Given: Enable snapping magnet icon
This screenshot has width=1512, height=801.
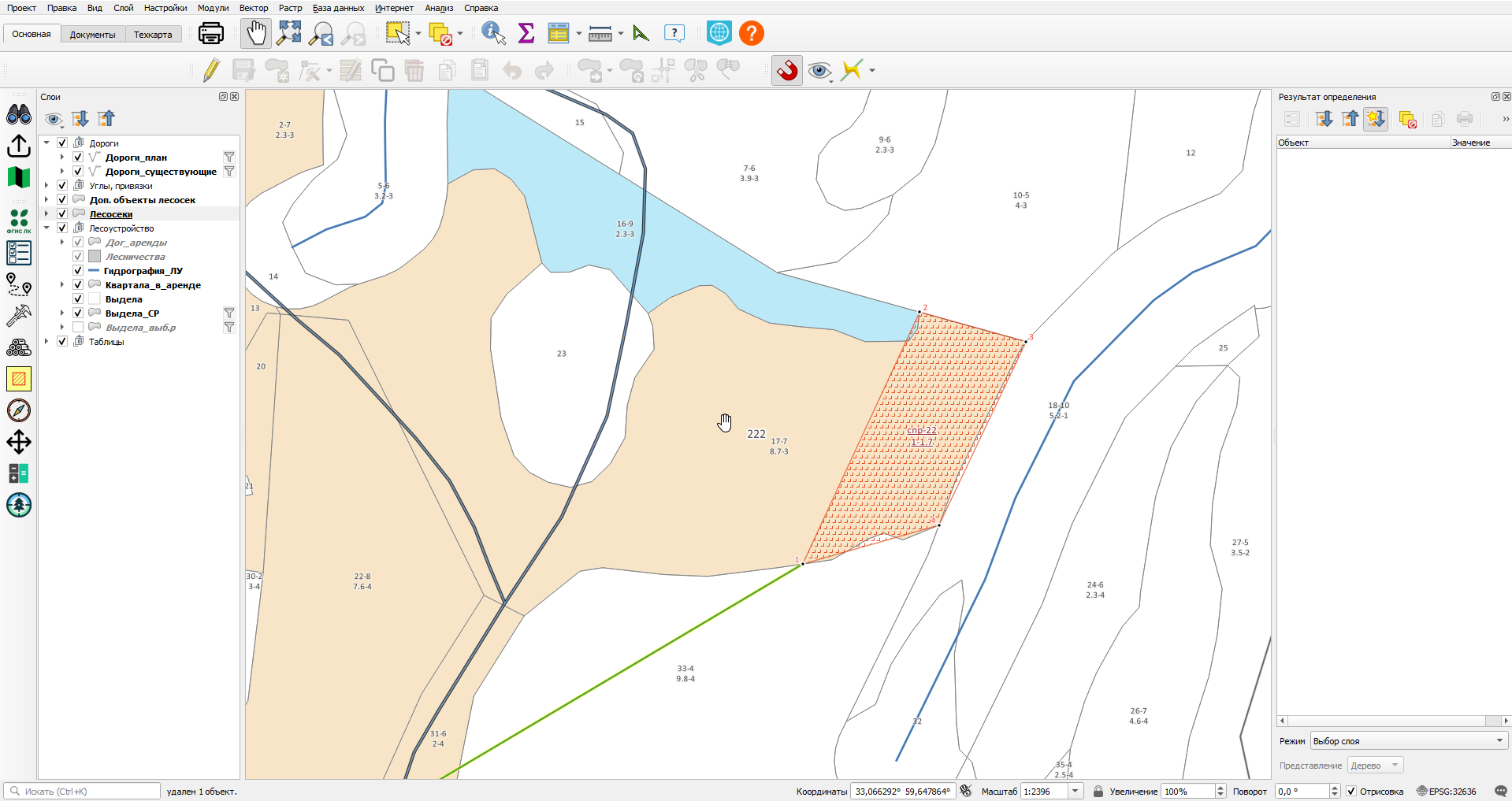Looking at the screenshot, I should 787,70.
